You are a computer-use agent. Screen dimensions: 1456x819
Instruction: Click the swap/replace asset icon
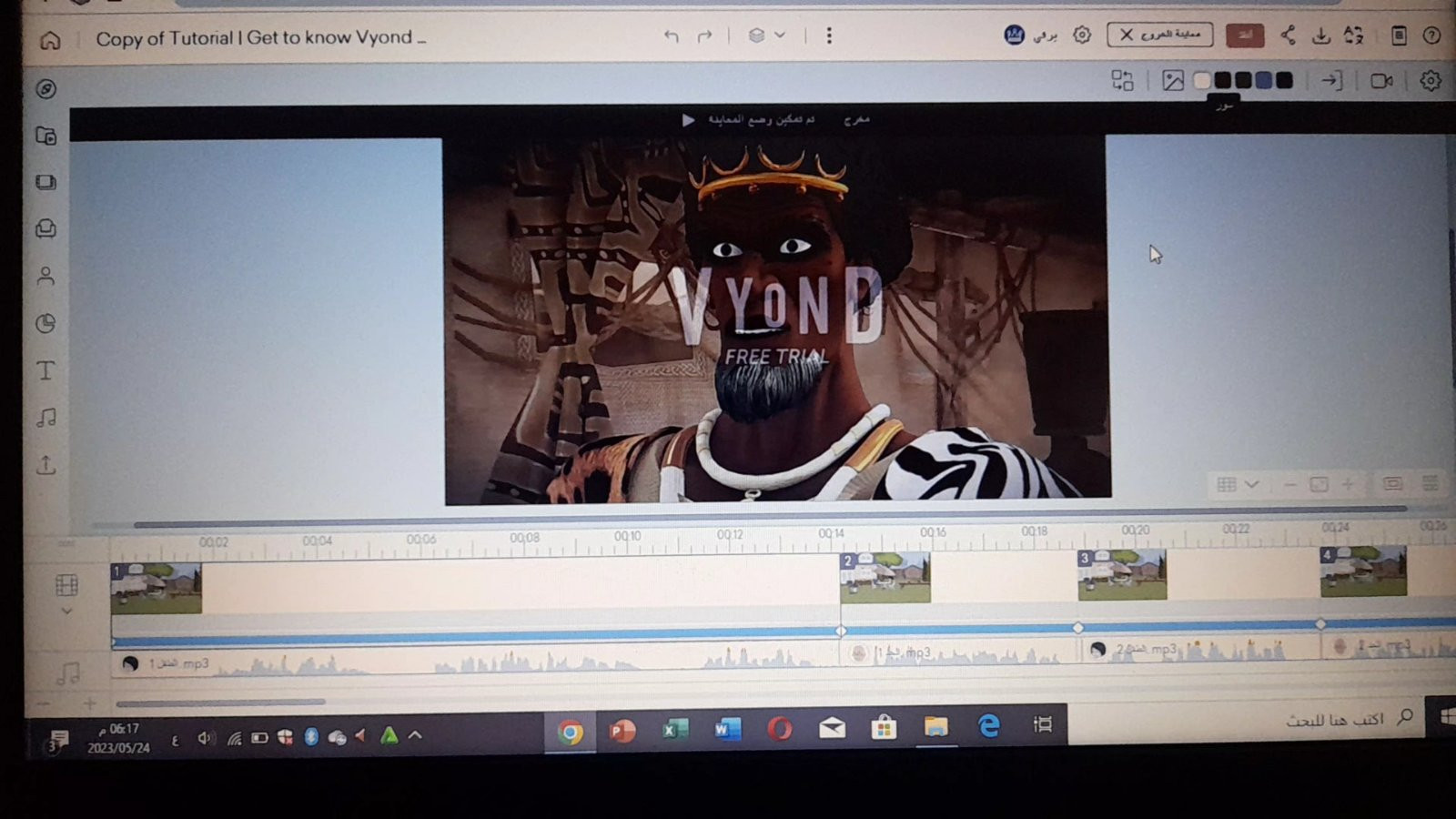click(x=1122, y=80)
